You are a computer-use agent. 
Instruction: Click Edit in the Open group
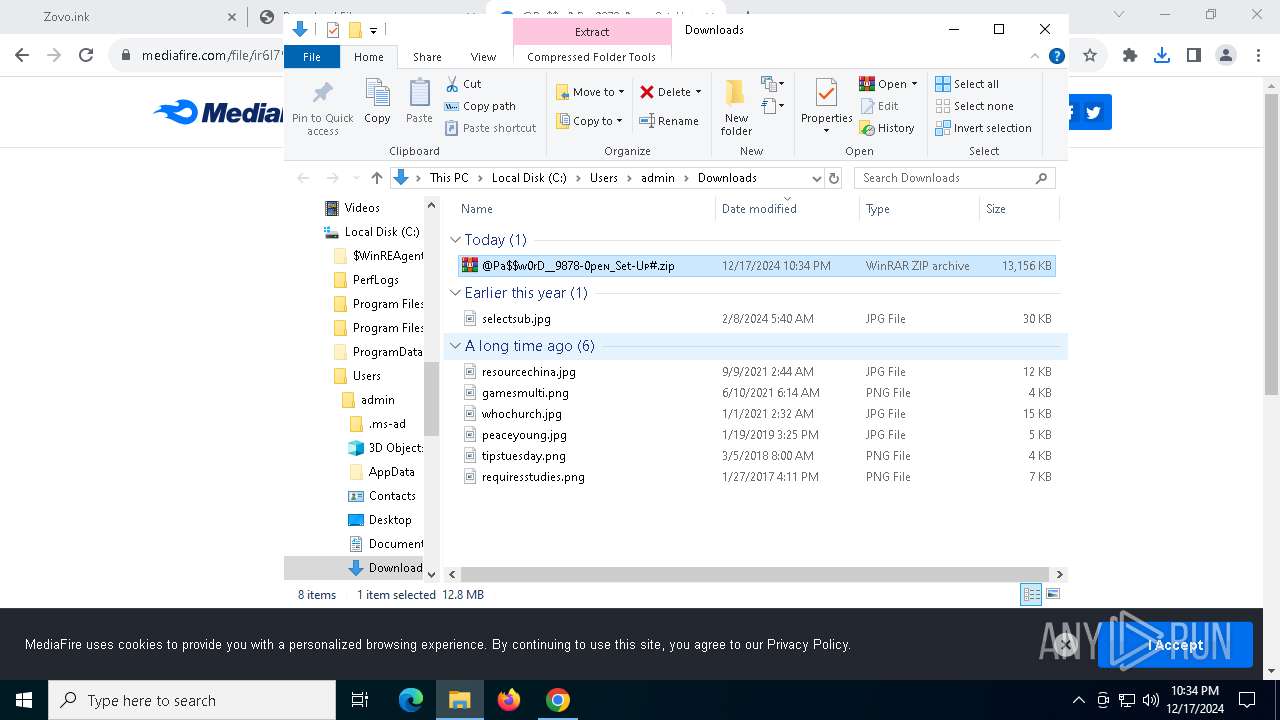[x=878, y=106]
